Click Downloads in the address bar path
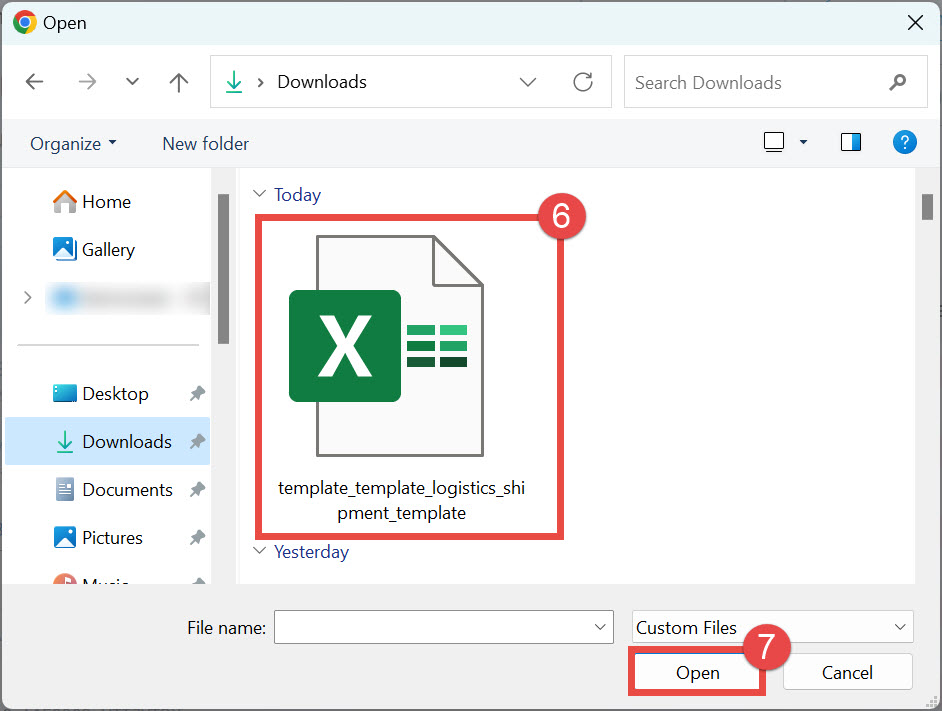 322,82
